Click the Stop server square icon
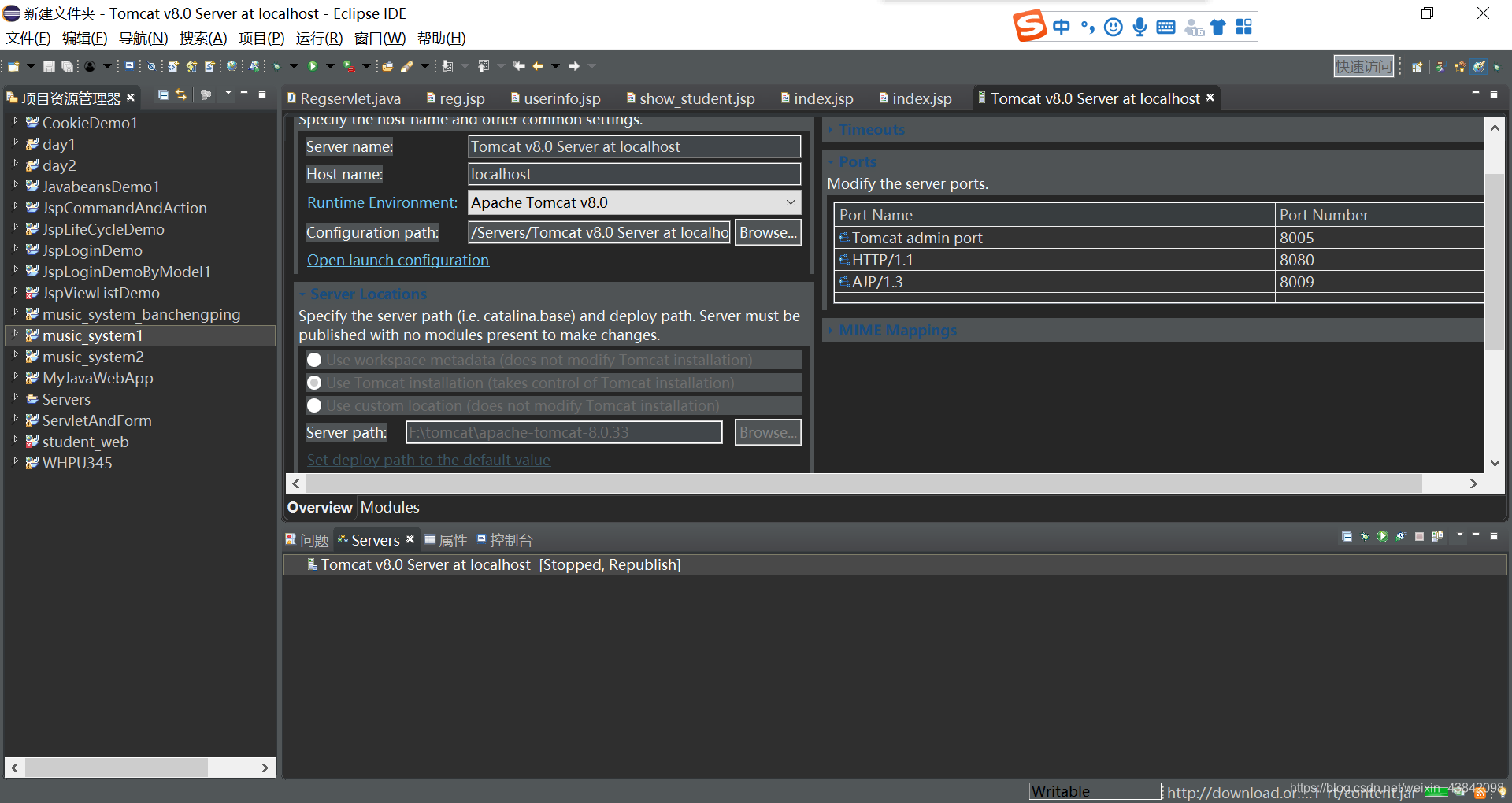 pyautogui.click(x=1419, y=536)
